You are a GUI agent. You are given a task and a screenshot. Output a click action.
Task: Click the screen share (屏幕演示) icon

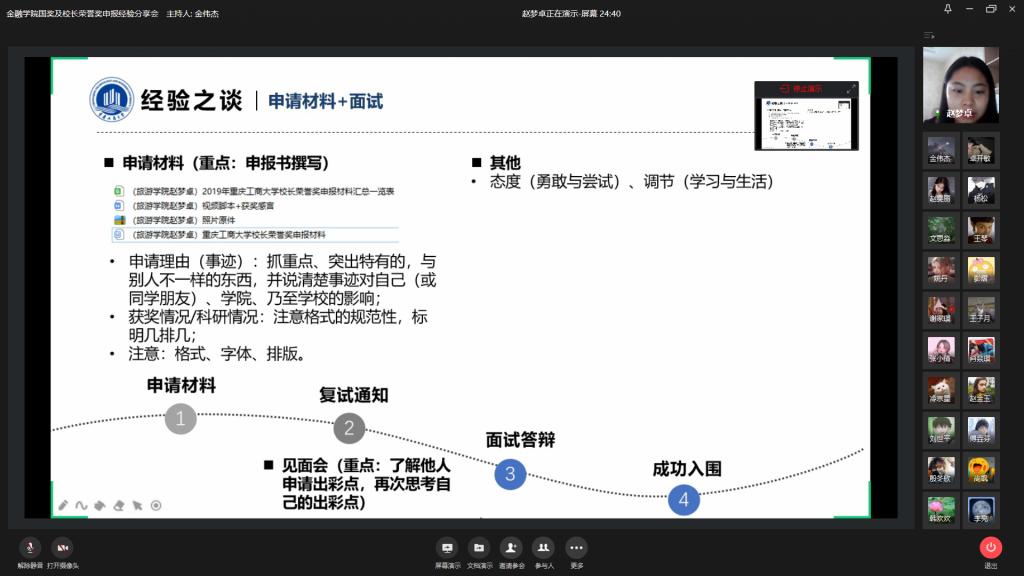coord(447,547)
